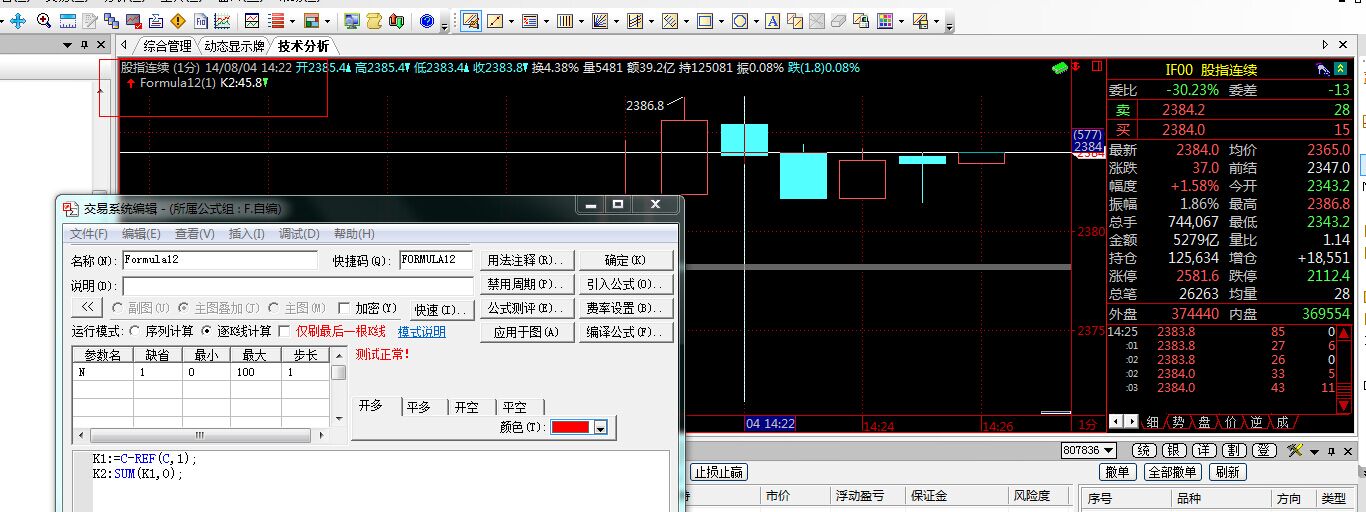
Task: Click the eraser icon in drawing toolbar
Action: pyautogui.click(x=838, y=20)
